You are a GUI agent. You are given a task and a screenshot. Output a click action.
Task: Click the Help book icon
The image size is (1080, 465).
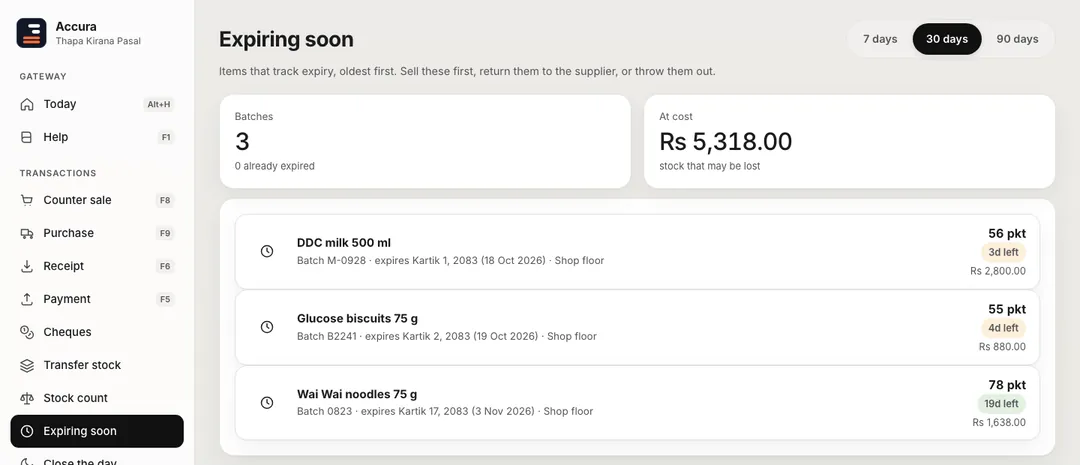[27, 137]
